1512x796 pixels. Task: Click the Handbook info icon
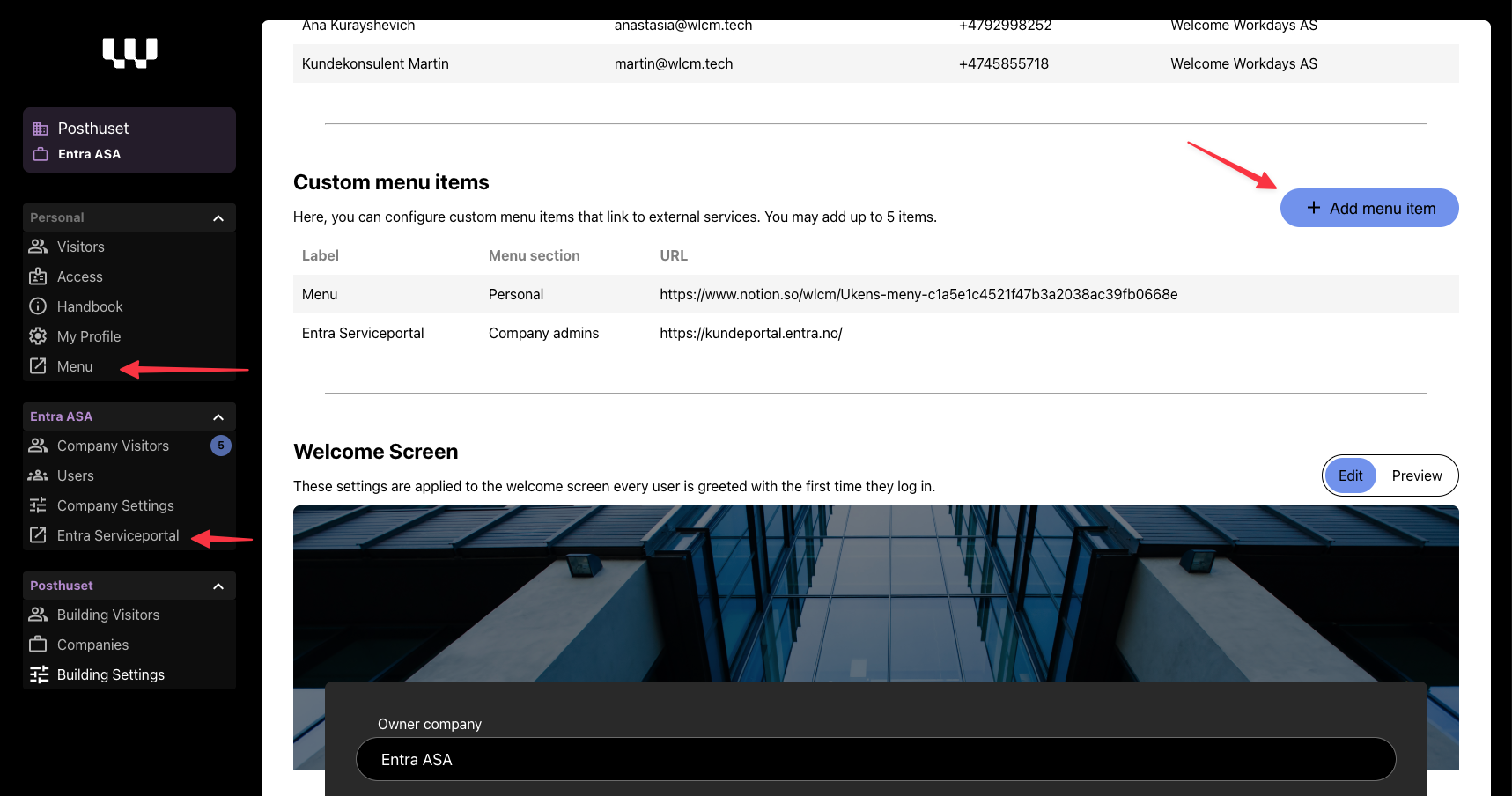click(x=38, y=306)
